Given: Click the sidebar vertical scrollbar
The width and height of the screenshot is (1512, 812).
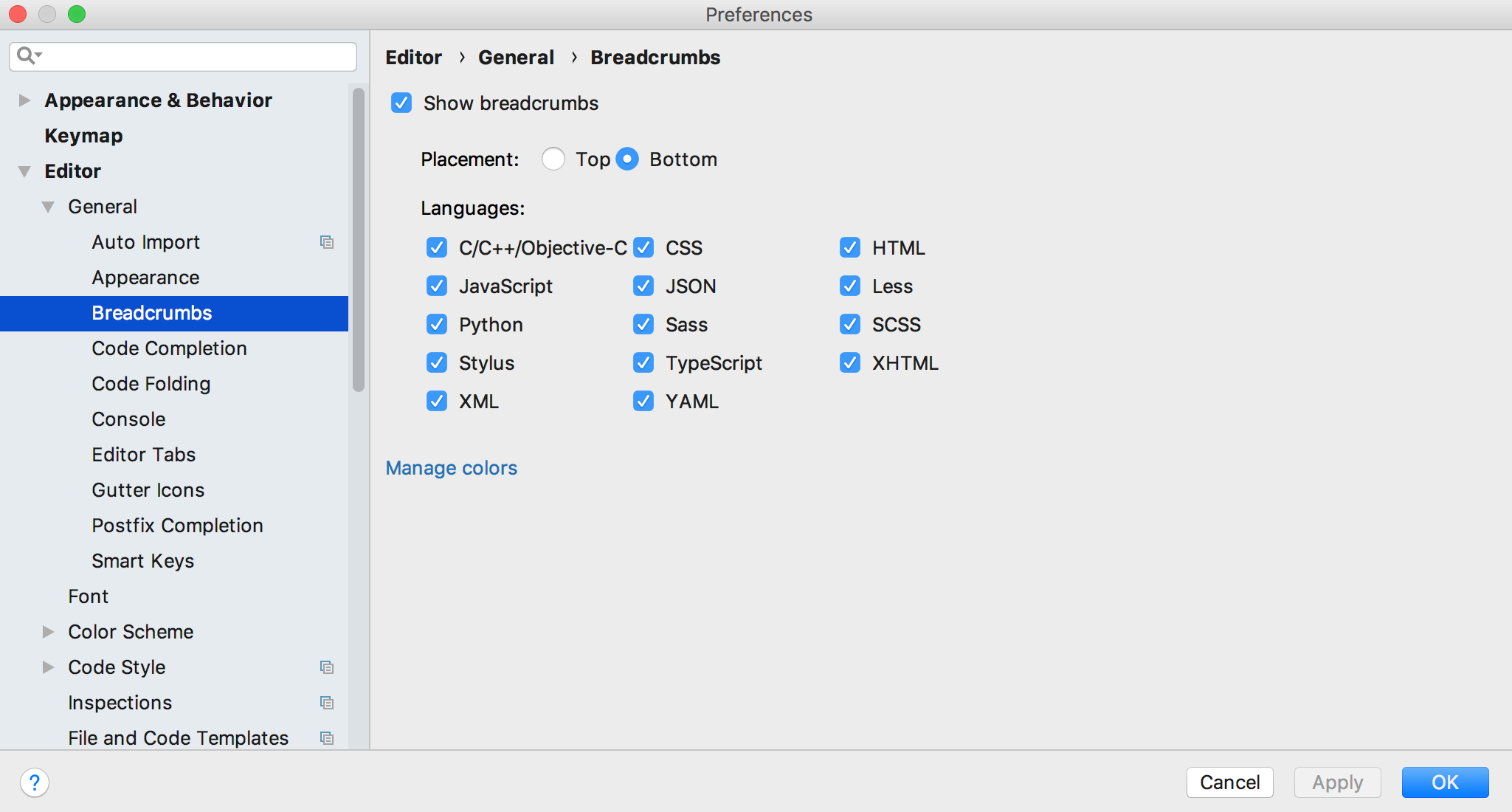Looking at the screenshot, I should pos(359,240).
